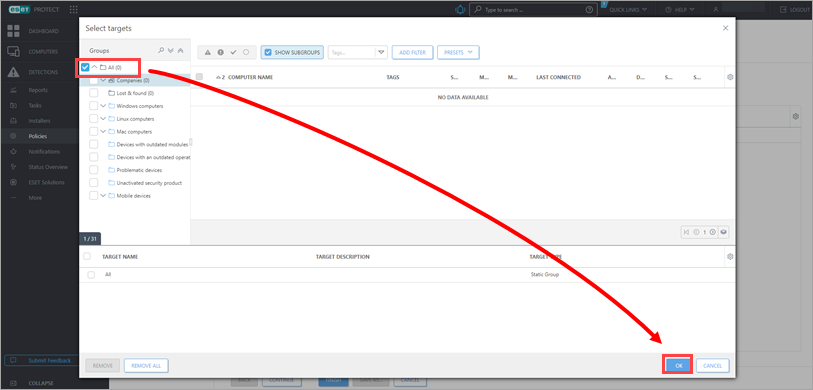The height and width of the screenshot is (390, 813).
Task: Open More in the sidebar
Action: tap(34, 198)
